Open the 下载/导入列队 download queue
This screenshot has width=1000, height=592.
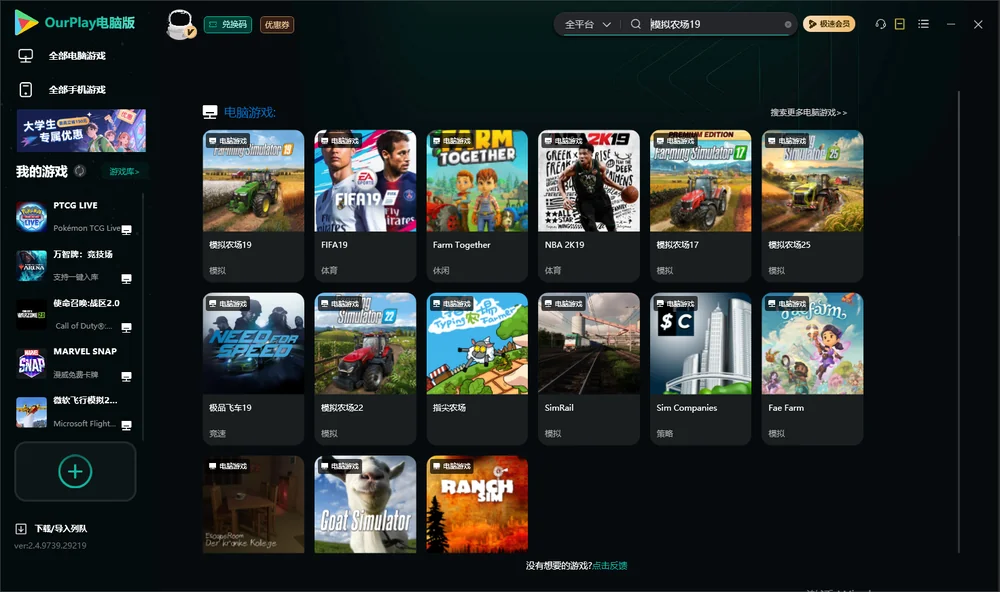tap(51, 528)
